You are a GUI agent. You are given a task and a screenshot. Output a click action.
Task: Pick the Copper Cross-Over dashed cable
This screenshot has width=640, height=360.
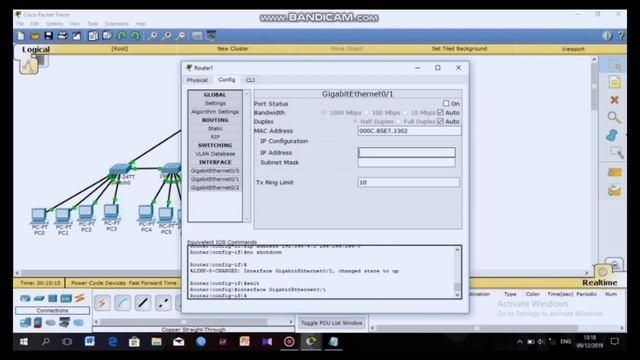click(x=163, y=303)
